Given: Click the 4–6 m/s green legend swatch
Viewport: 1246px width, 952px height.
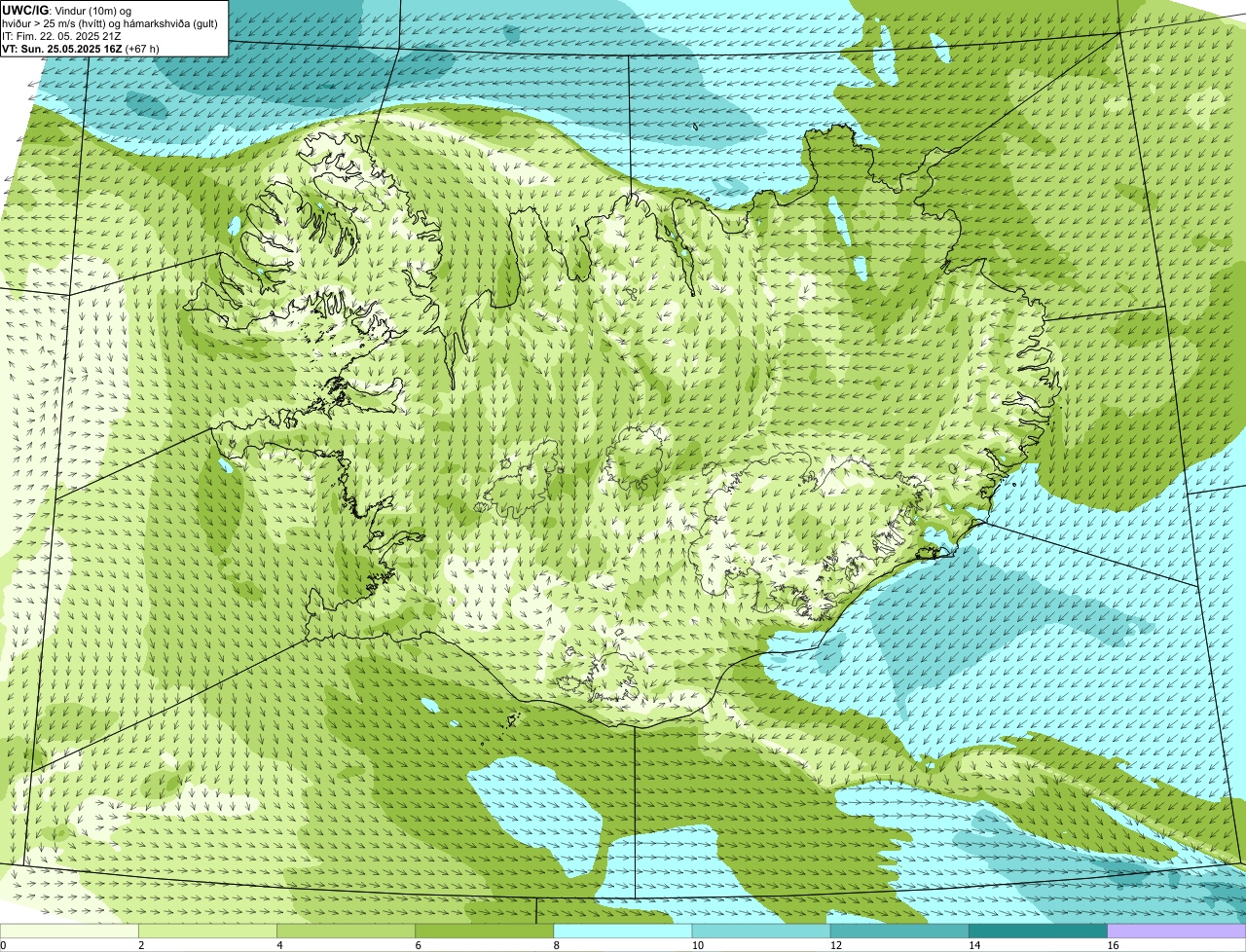Looking at the screenshot, I should click(347, 931).
